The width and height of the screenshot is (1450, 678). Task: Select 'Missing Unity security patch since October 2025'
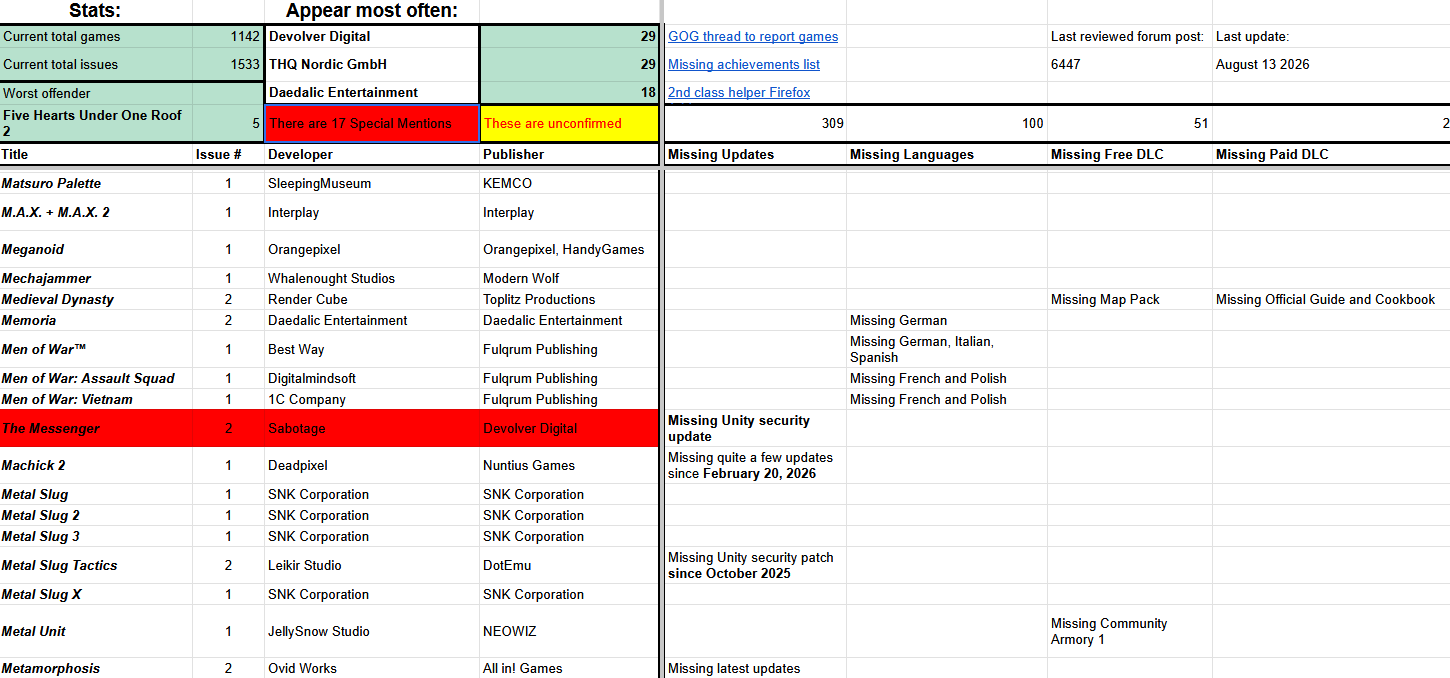755,566
